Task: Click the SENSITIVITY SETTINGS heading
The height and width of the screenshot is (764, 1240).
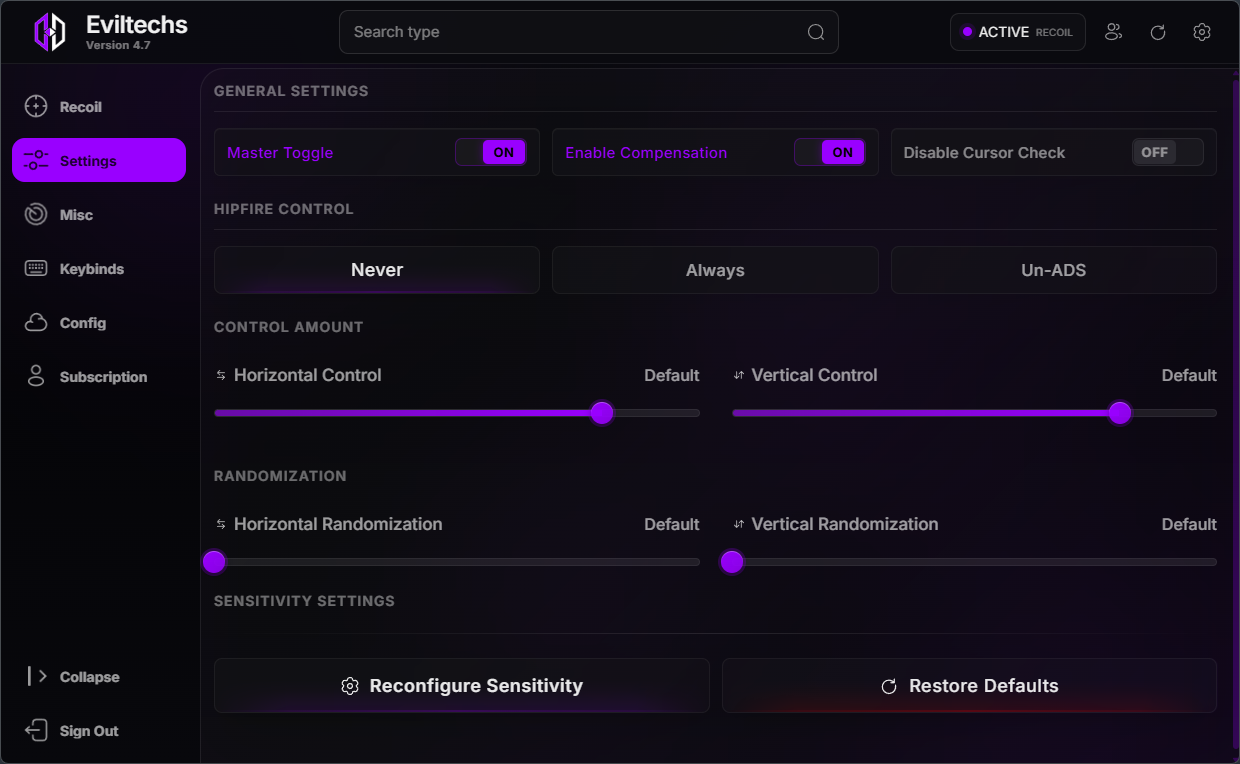Action: point(304,601)
